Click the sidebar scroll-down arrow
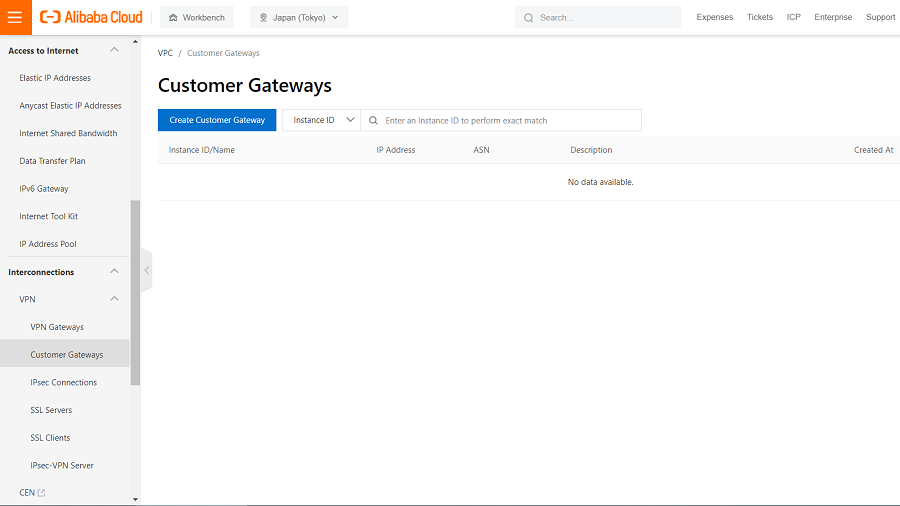Viewport: 900px width, 506px height. click(x=135, y=500)
